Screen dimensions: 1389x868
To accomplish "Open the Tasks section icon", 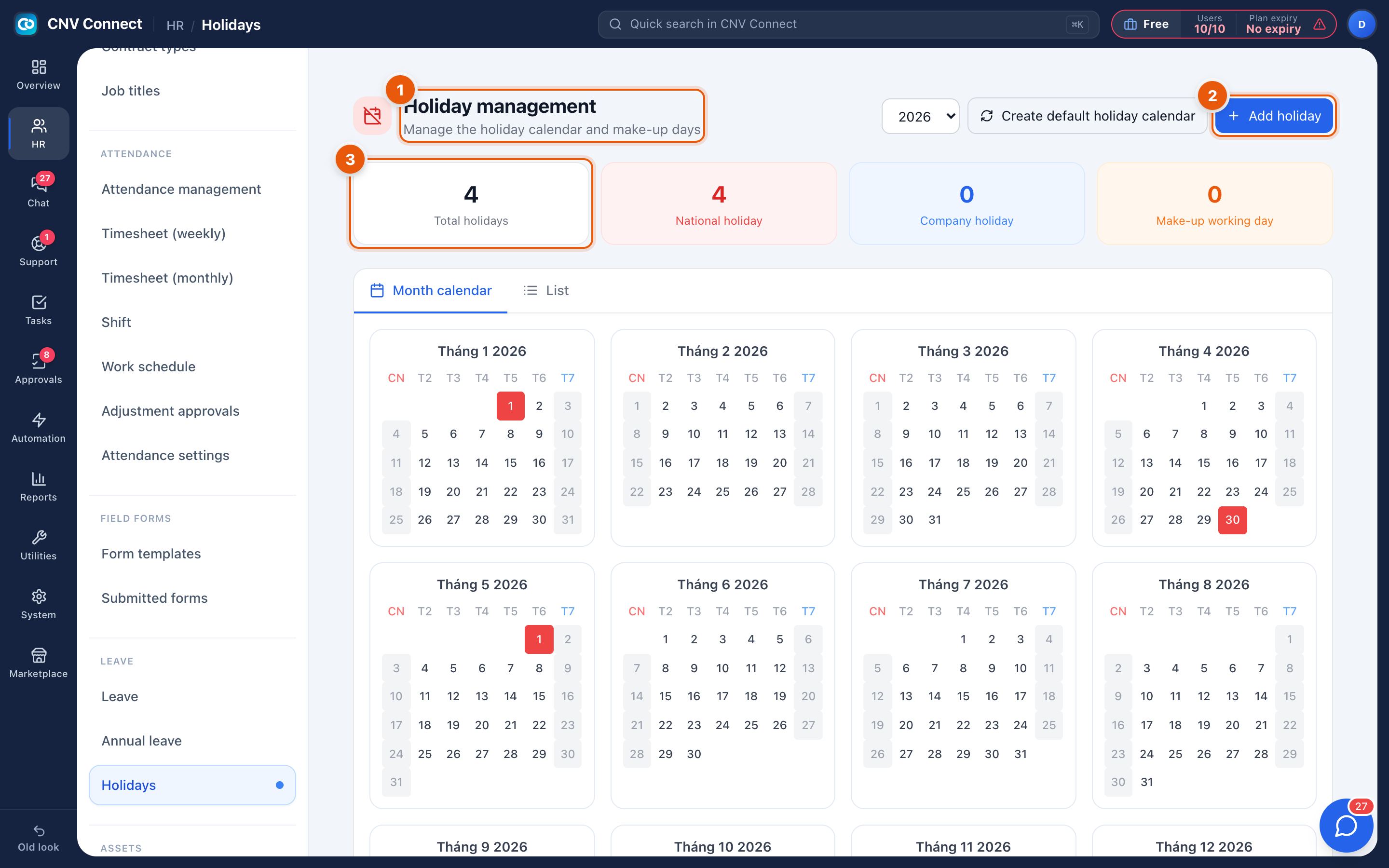I will tap(39, 310).
